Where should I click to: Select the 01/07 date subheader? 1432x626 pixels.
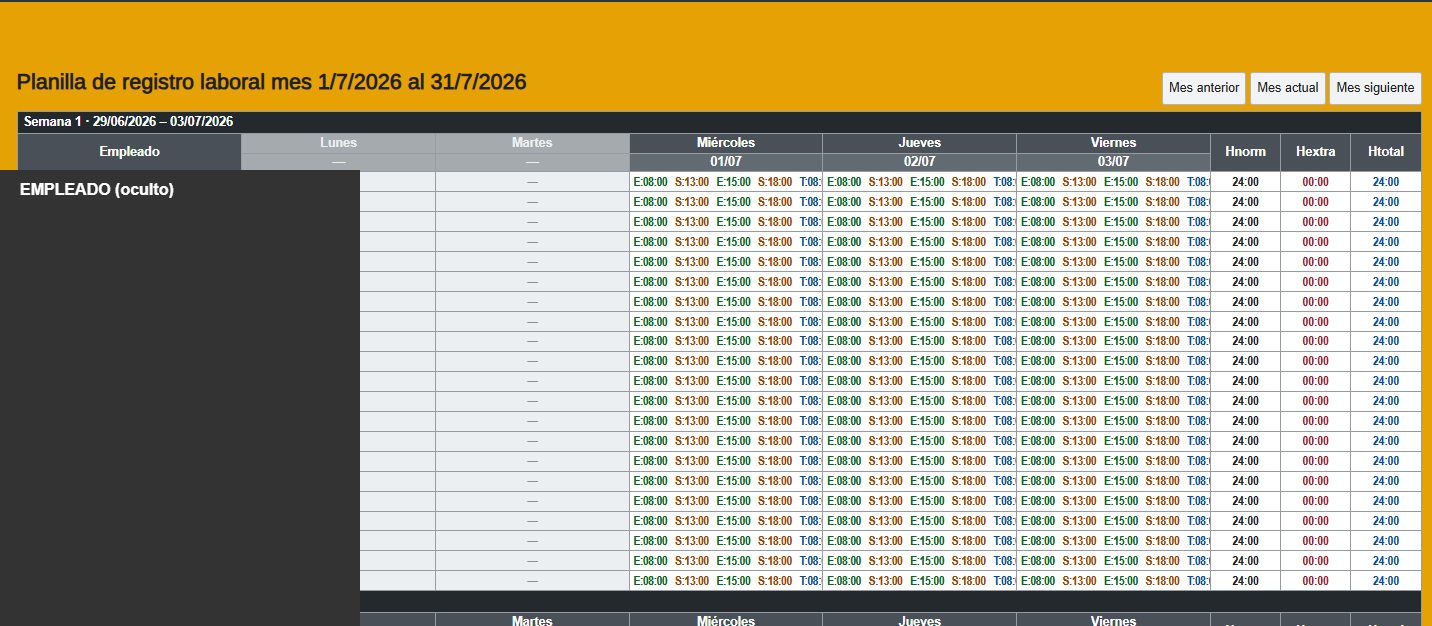point(726,162)
